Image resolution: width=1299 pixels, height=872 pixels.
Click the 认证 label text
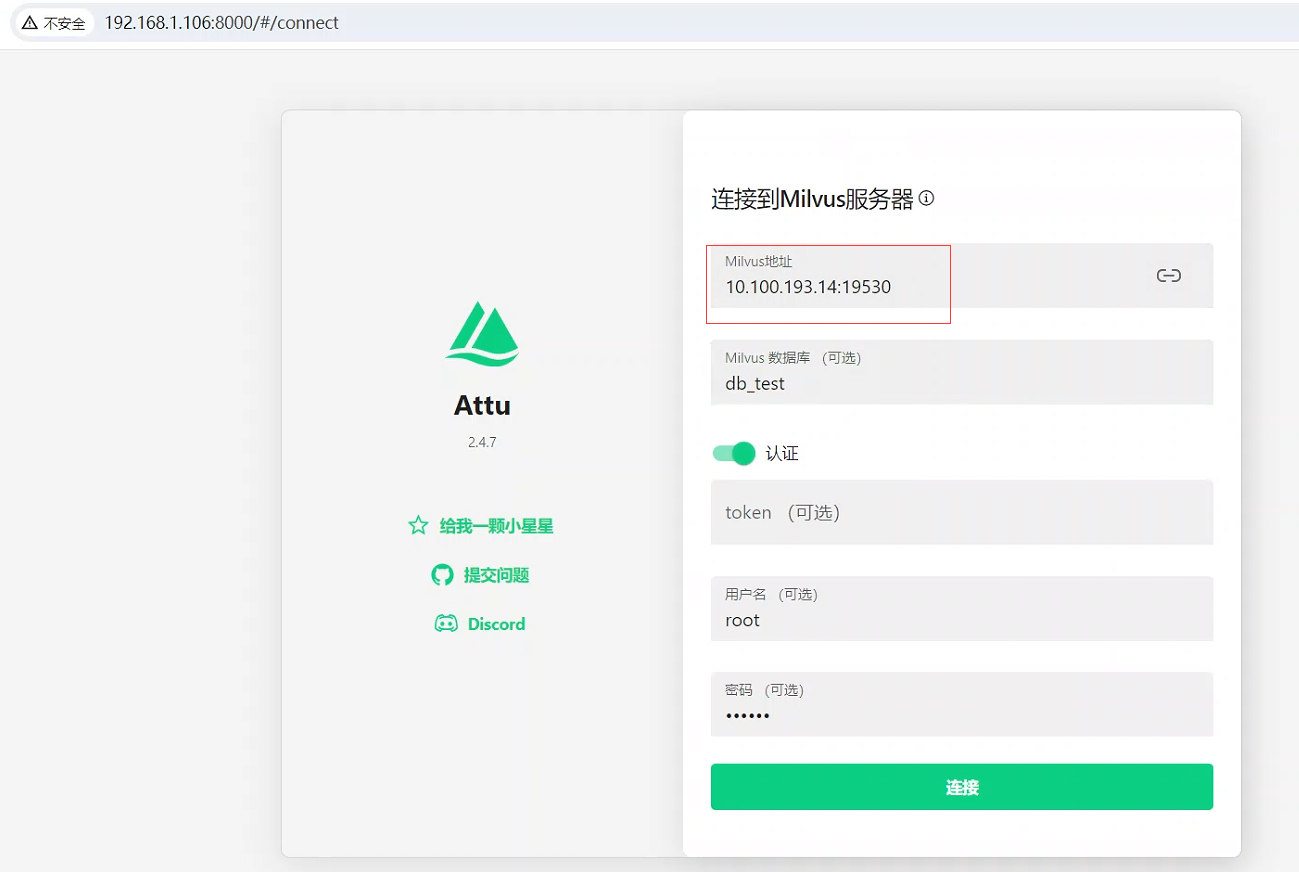click(782, 453)
